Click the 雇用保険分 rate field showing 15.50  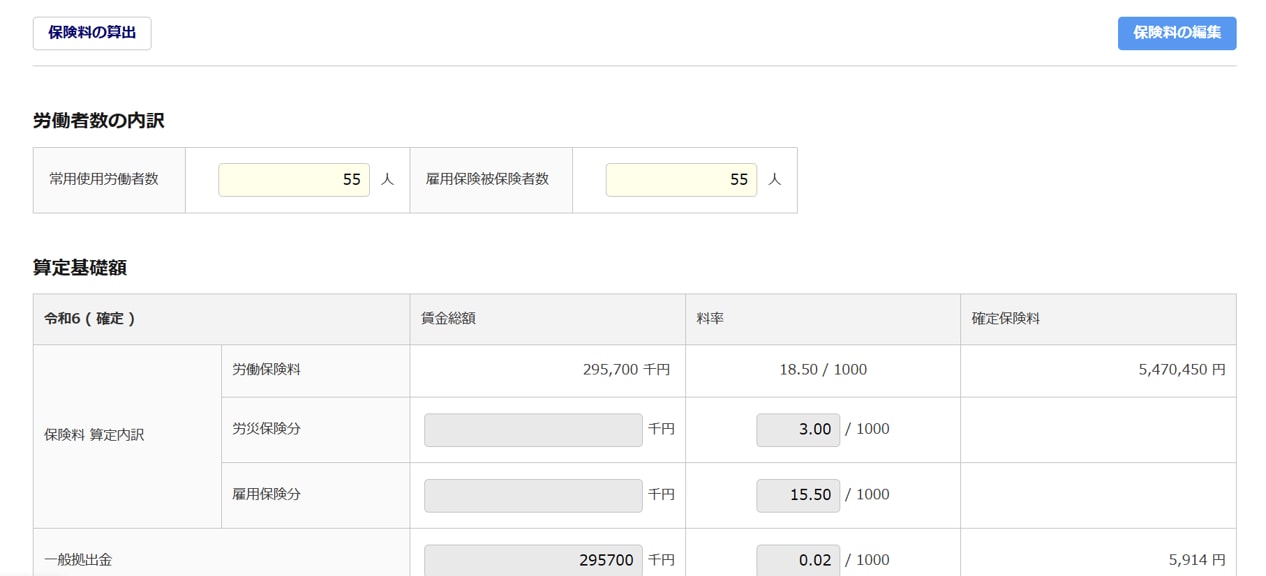[798, 495]
